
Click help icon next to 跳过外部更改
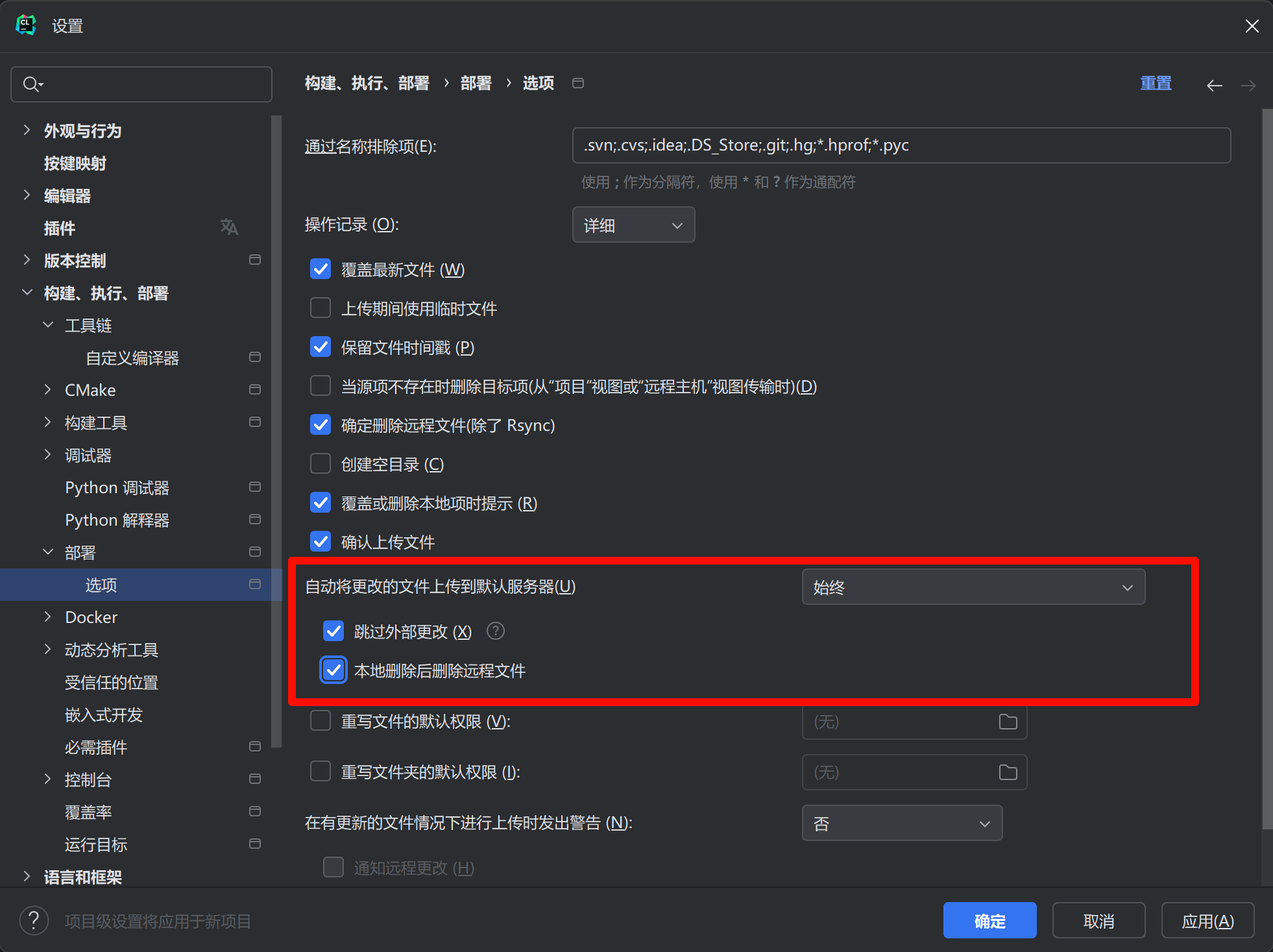pyautogui.click(x=496, y=631)
